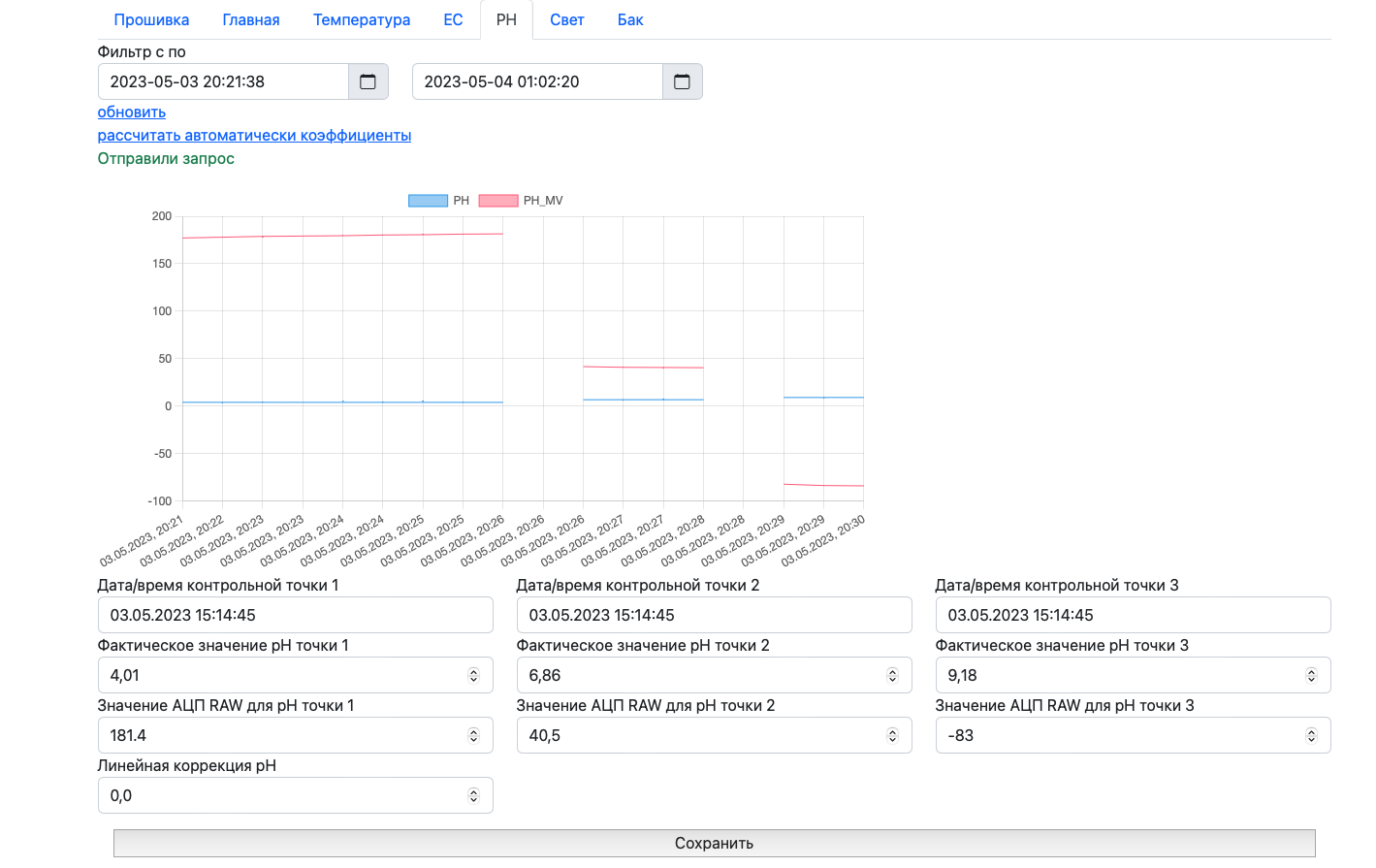Open the Бак tab
This screenshot has width=1376, height=868.
click(x=630, y=19)
